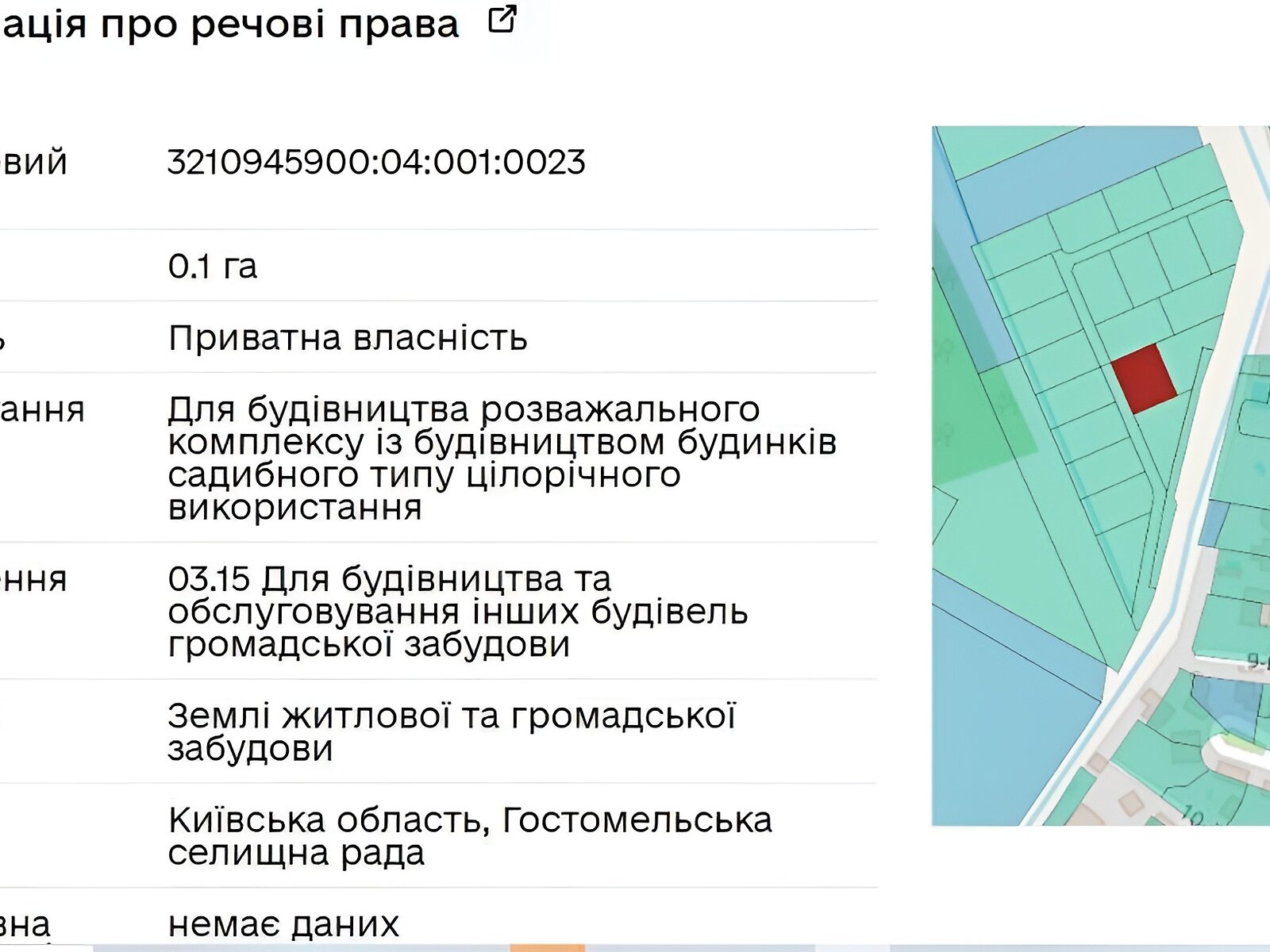Click the 0.1 га area value
The width and height of the screenshot is (1270, 952).
[x=212, y=267]
